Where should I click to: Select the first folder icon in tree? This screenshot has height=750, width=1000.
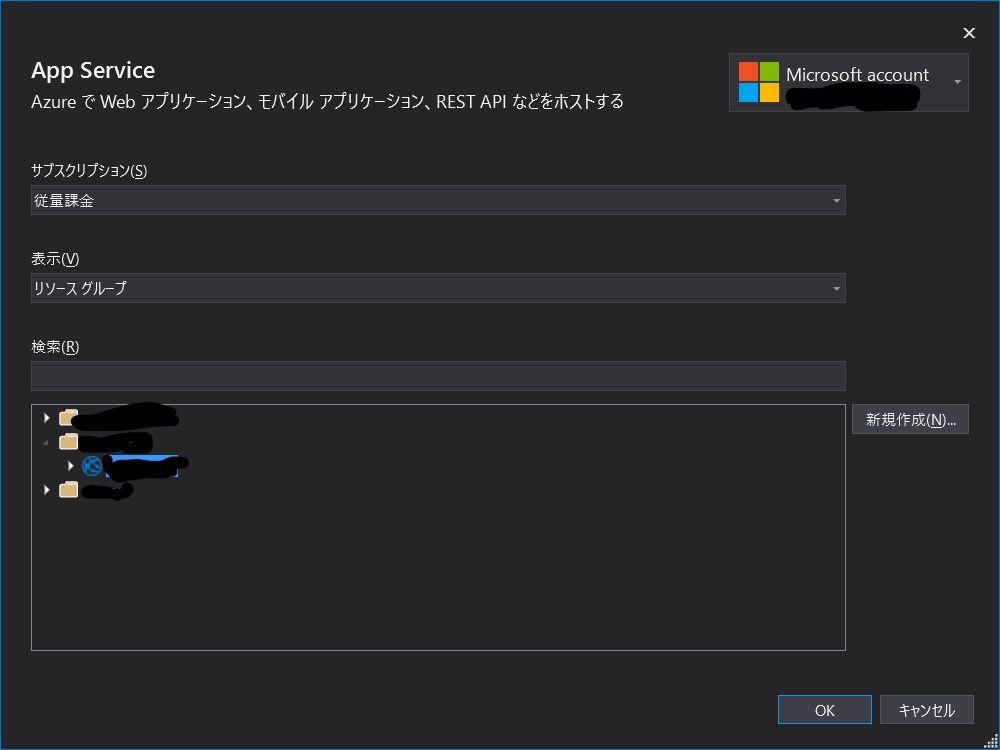pyautogui.click(x=68, y=418)
